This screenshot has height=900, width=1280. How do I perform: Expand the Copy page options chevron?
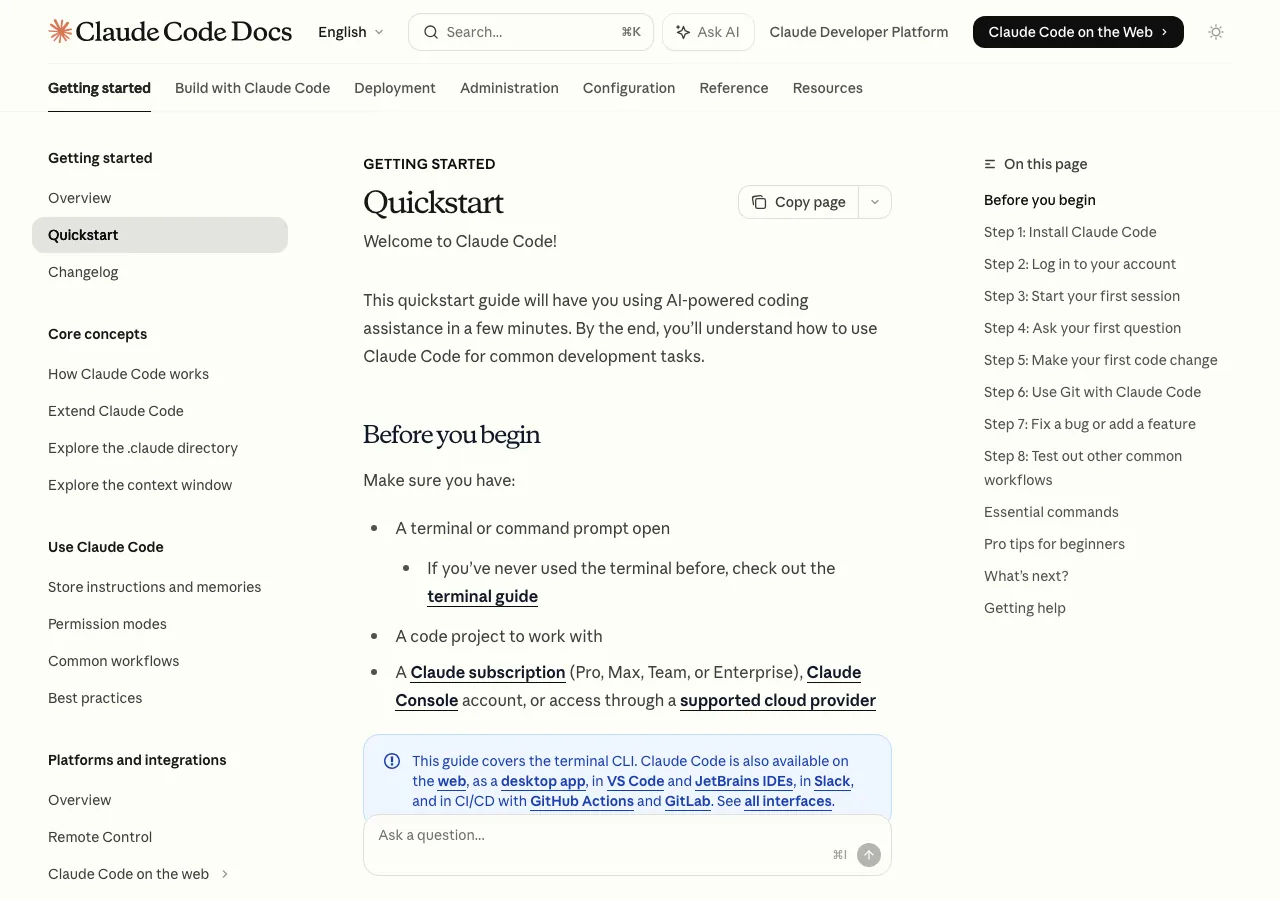[875, 202]
